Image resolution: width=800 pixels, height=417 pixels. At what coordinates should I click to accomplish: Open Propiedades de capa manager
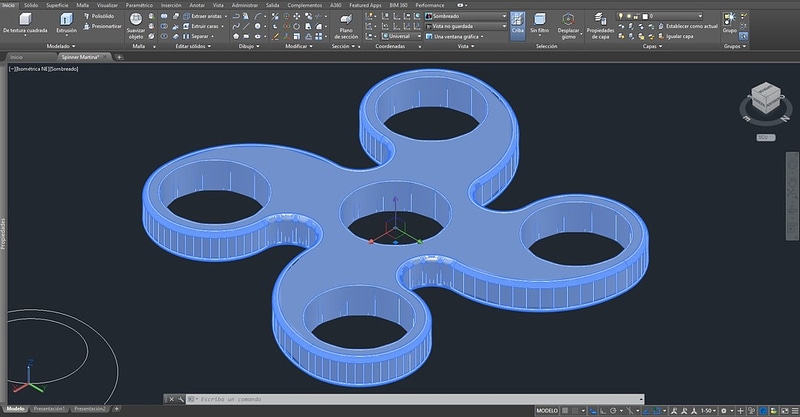[x=600, y=26]
